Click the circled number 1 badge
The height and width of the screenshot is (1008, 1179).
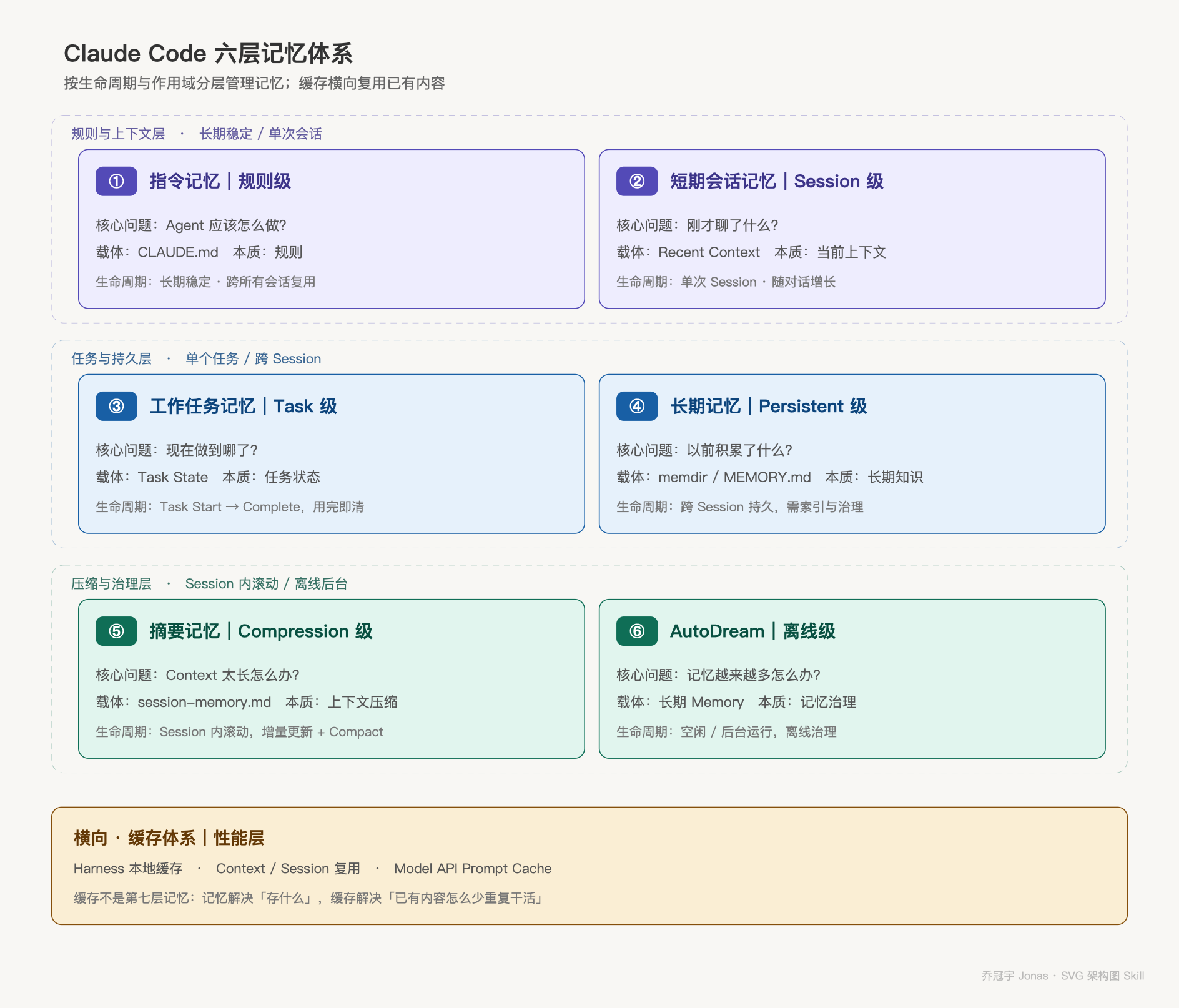pyautogui.click(x=116, y=181)
